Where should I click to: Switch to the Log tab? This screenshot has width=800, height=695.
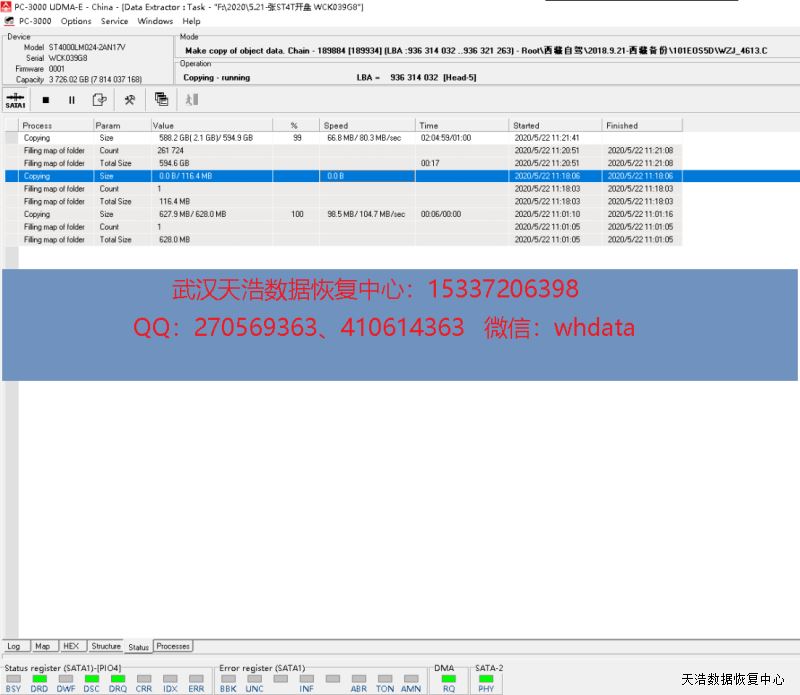tap(14, 647)
